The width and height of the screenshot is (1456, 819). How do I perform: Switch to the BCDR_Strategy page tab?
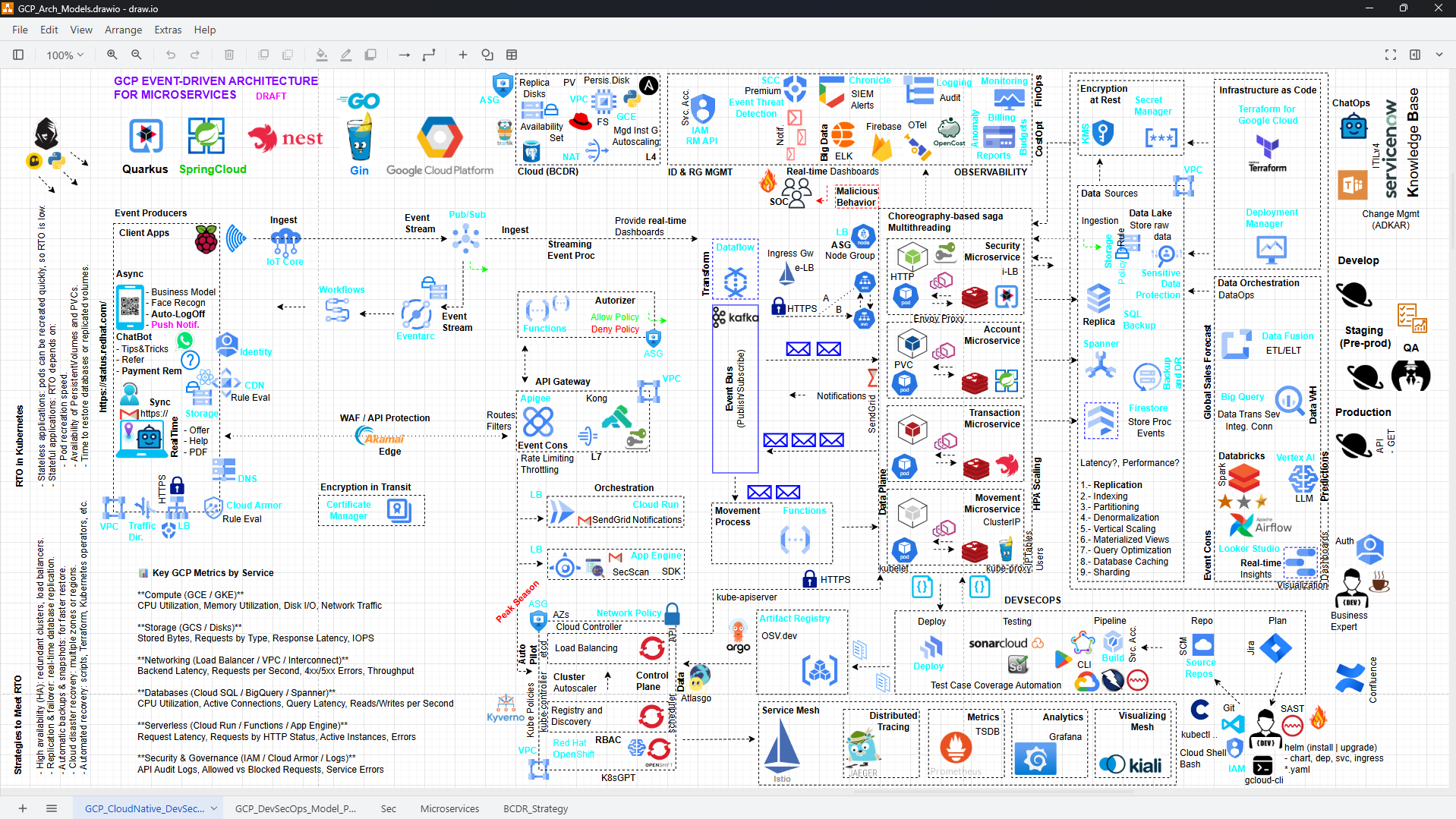[535, 808]
